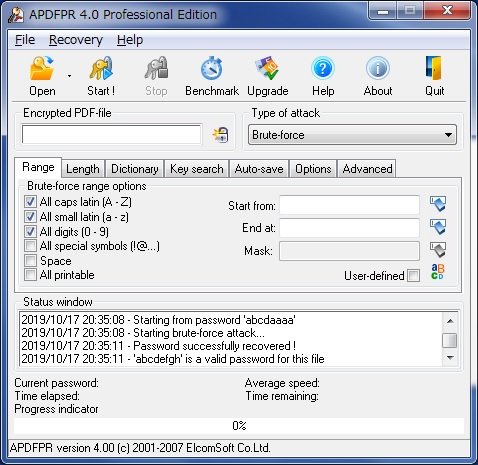Tick the User-defined checkbox
Screen dimensions: 478x465
click(x=414, y=276)
